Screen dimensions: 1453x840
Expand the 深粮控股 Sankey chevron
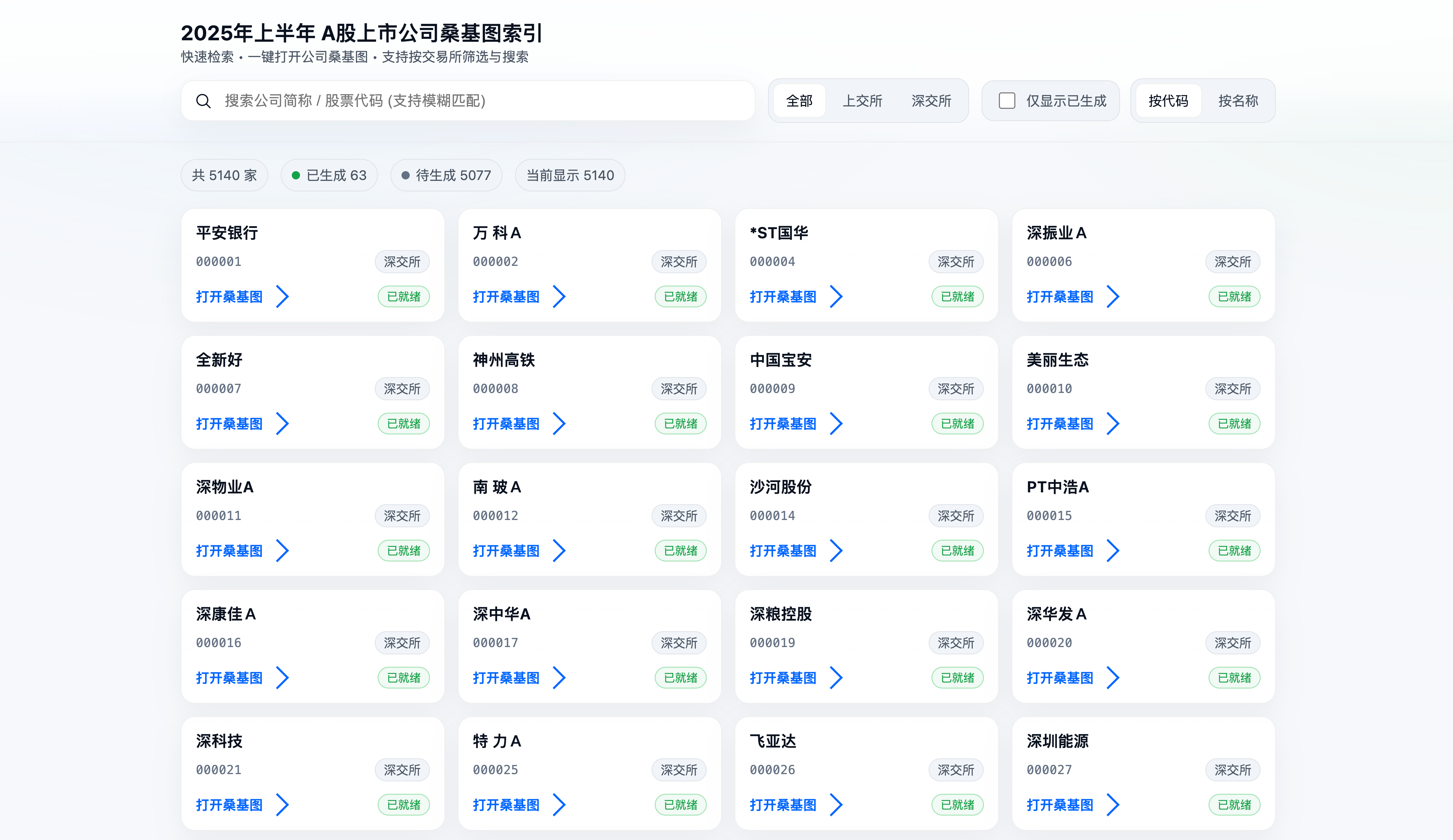(x=837, y=677)
